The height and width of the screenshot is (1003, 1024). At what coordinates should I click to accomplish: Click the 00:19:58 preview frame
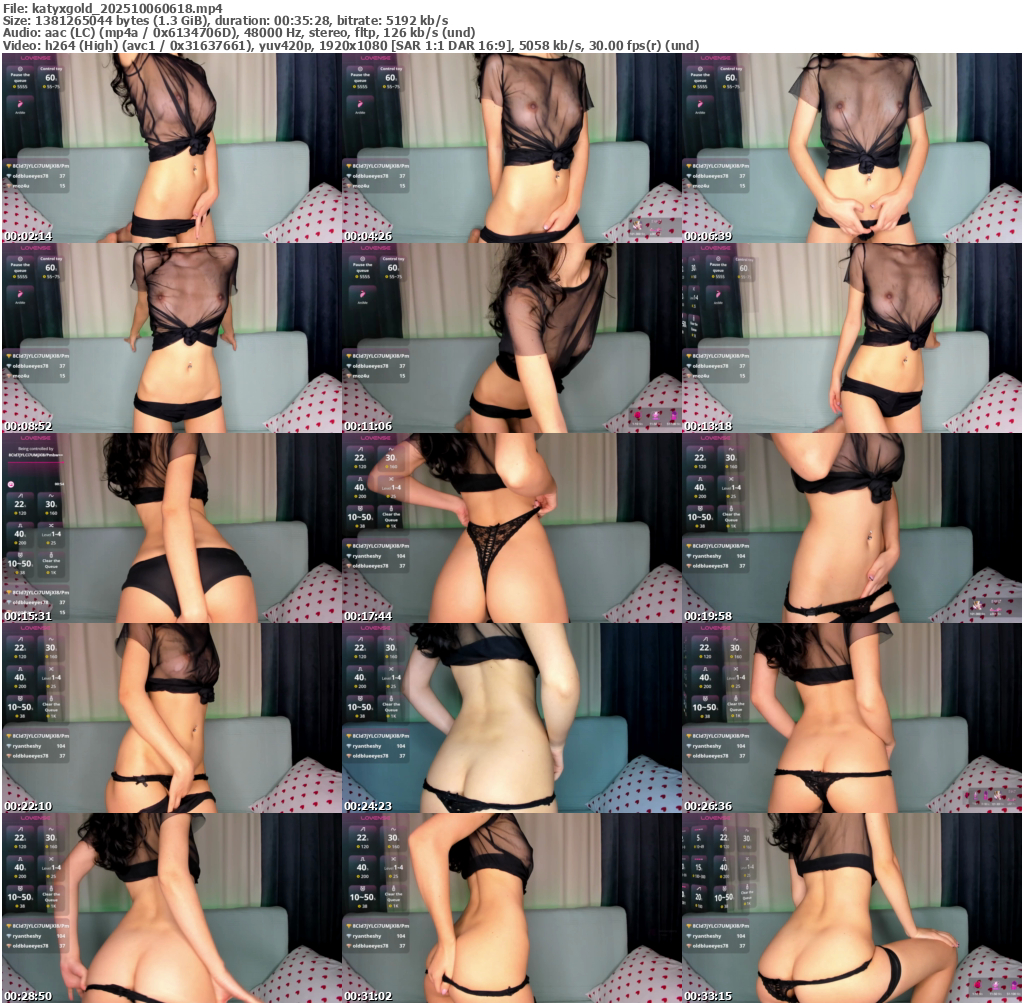coord(851,528)
